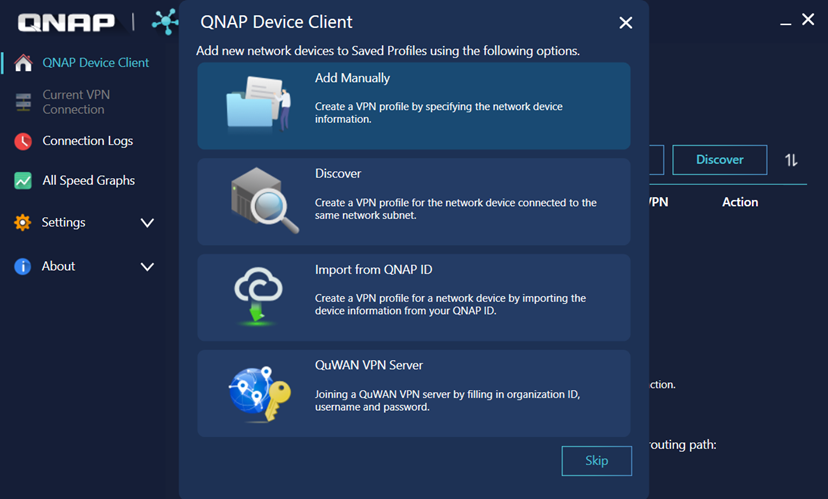Click the partly hidden button left of Discover
Viewport: 828px width, 499px height.
pos(656,159)
